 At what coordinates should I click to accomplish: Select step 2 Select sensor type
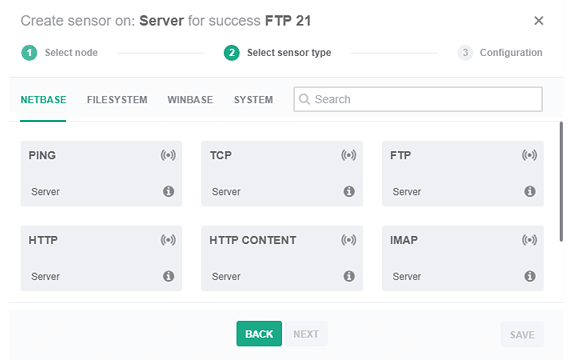point(277,53)
